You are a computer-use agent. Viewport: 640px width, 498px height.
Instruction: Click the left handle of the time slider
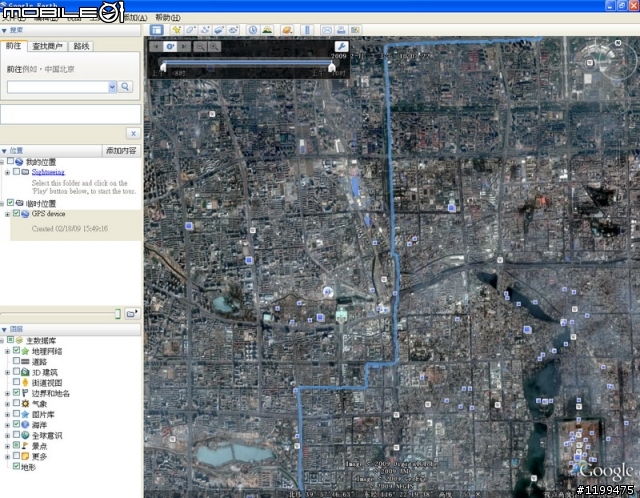pyautogui.click(x=164, y=67)
